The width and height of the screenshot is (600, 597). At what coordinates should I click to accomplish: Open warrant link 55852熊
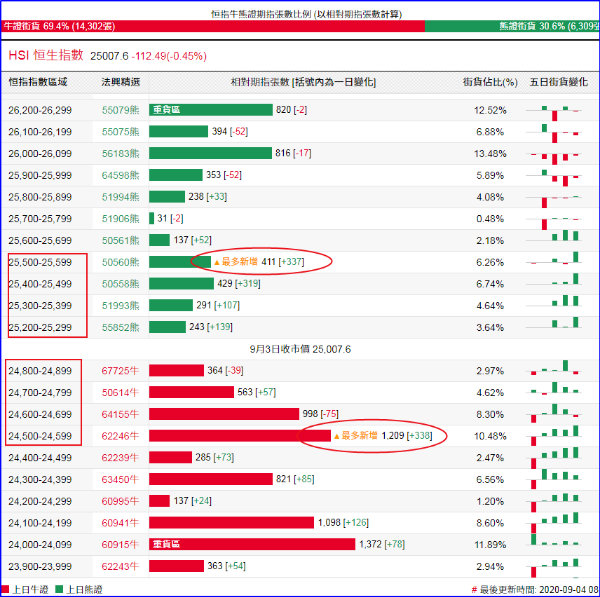click(120, 328)
